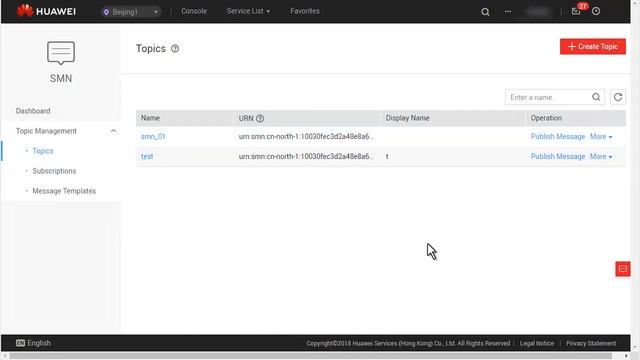Open Legal Notice link
The height and width of the screenshot is (360, 640).
(537, 343)
